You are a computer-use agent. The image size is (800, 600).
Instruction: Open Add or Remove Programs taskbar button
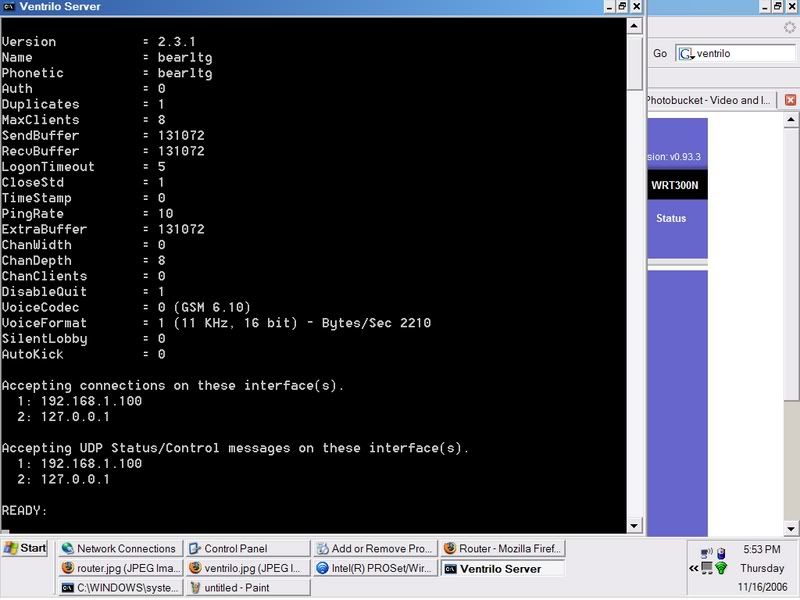click(x=375, y=548)
